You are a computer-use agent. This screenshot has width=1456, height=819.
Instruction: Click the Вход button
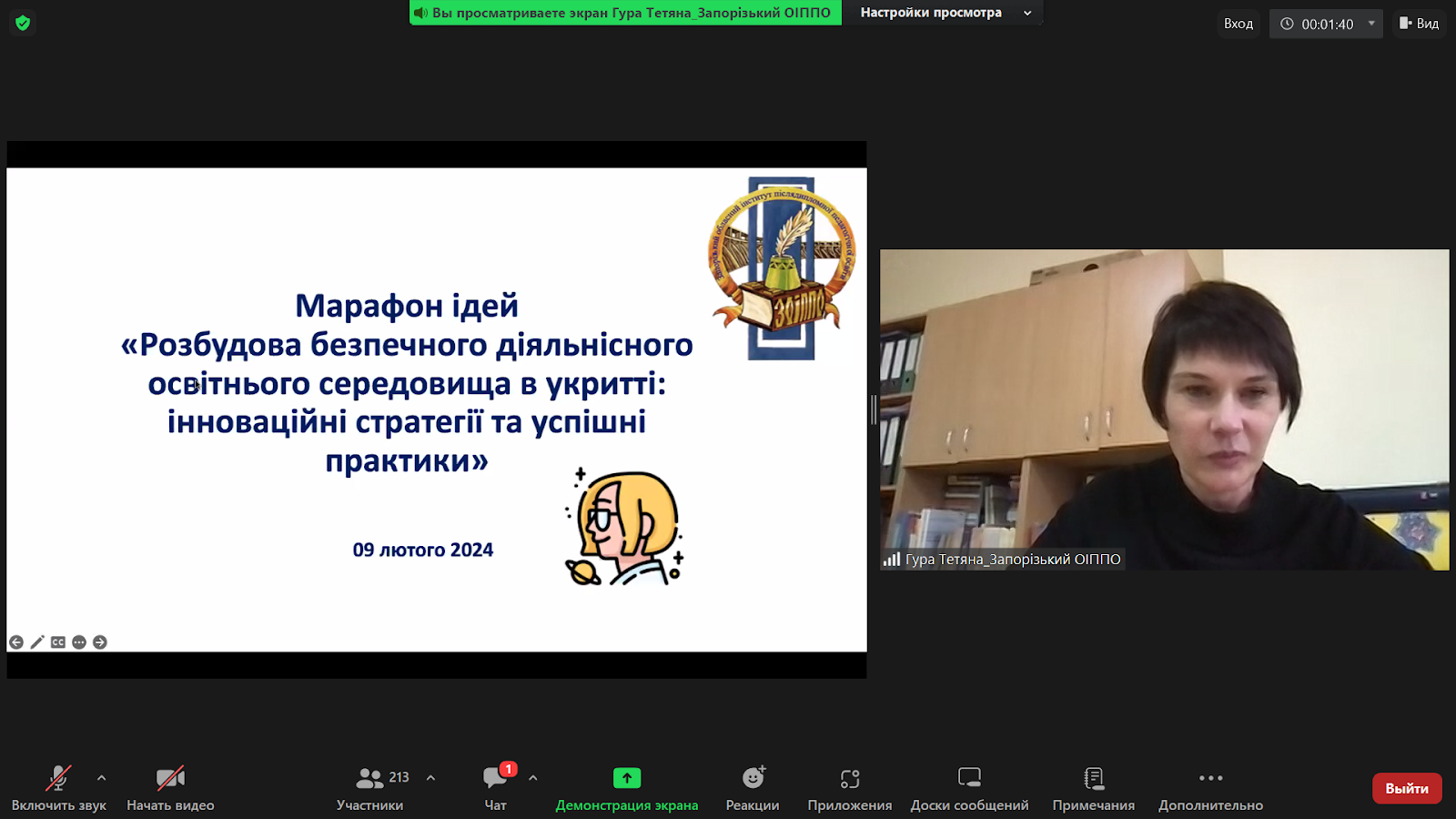pos(1238,24)
